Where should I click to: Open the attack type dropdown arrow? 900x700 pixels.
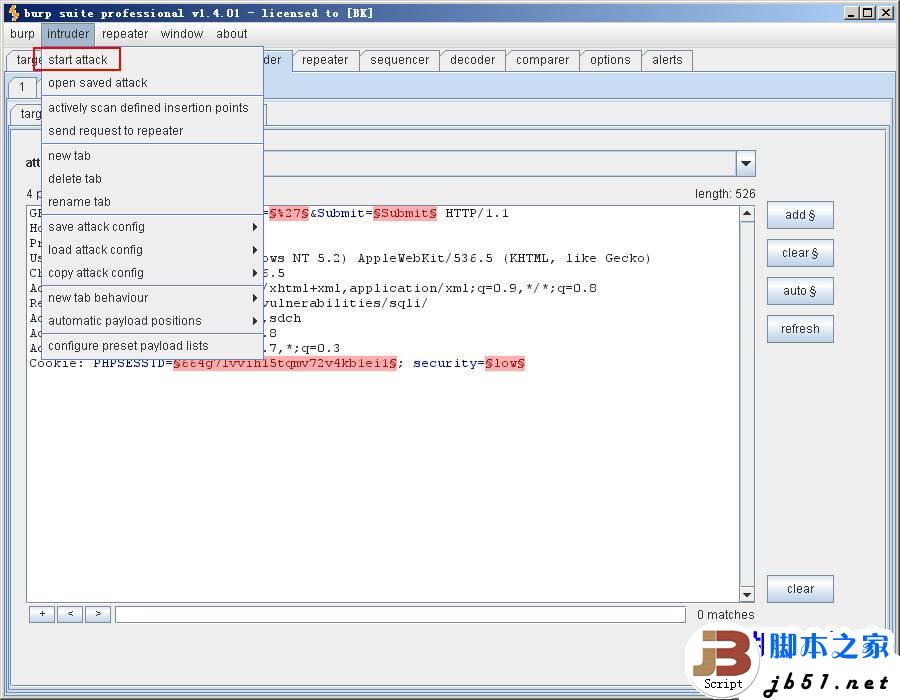pos(746,163)
